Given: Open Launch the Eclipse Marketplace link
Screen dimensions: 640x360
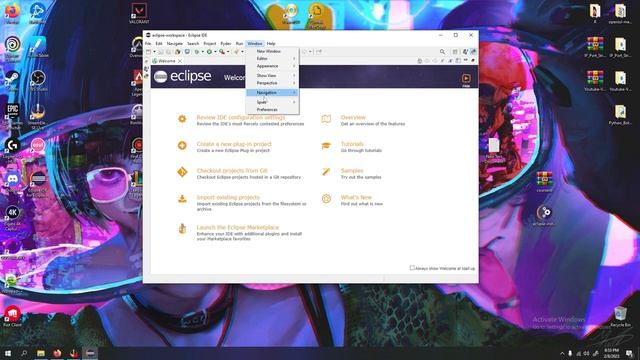Looking at the screenshot, I should (x=238, y=227).
